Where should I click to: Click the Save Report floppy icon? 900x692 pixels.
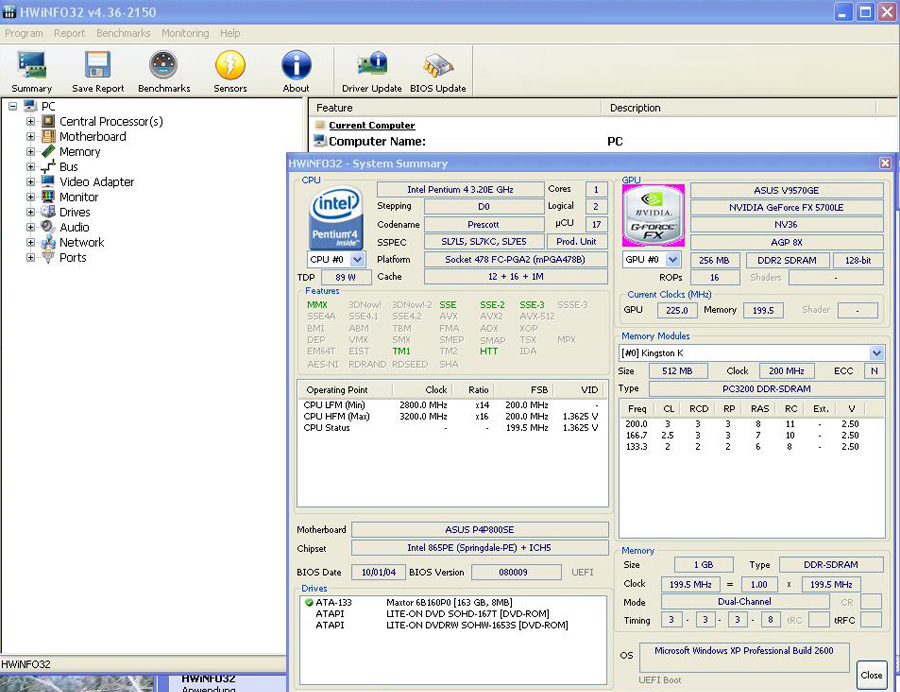pos(98,65)
